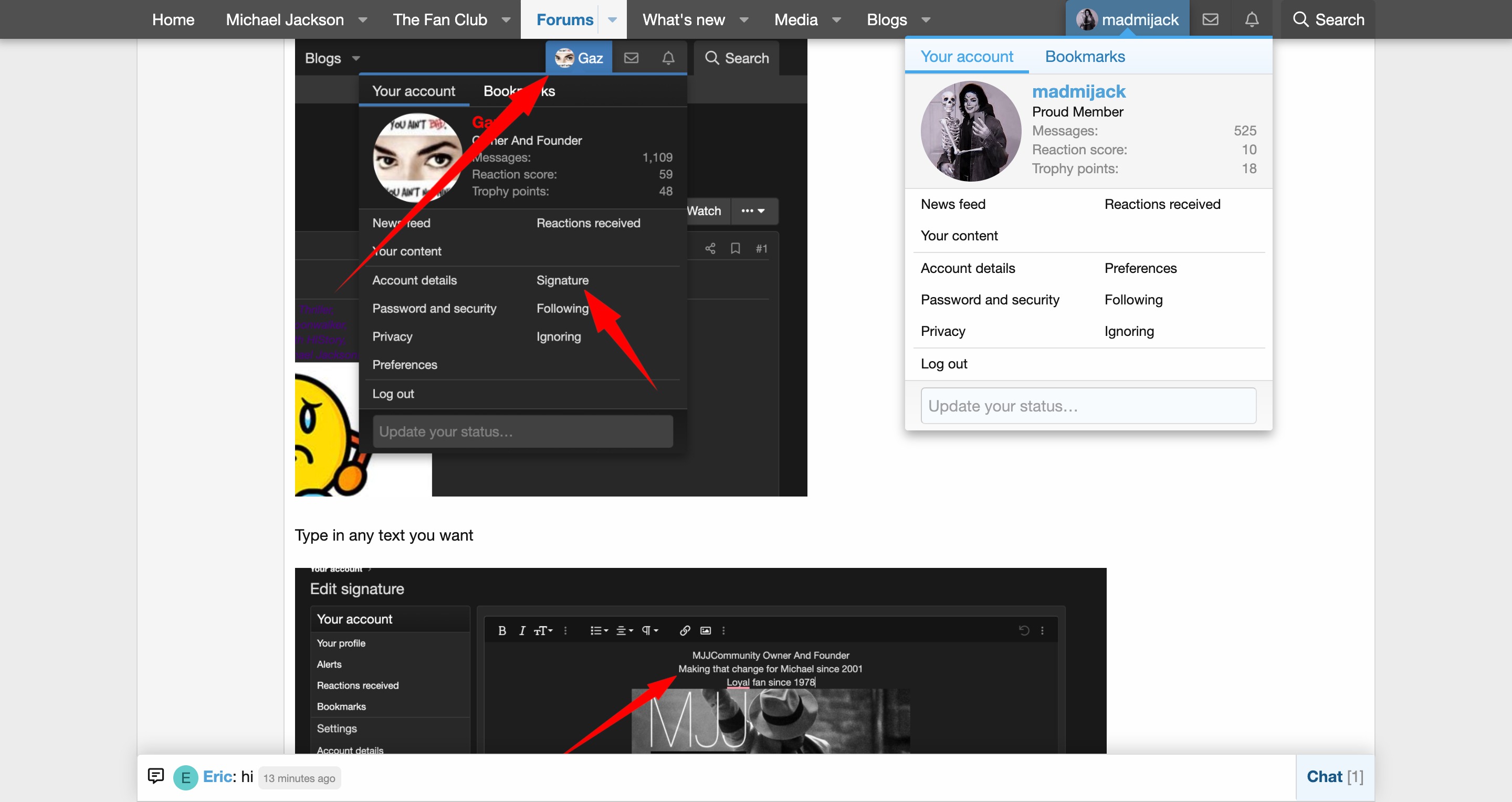Open News feed from account menu
Screen dimensions: 1512x802
click(953, 204)
